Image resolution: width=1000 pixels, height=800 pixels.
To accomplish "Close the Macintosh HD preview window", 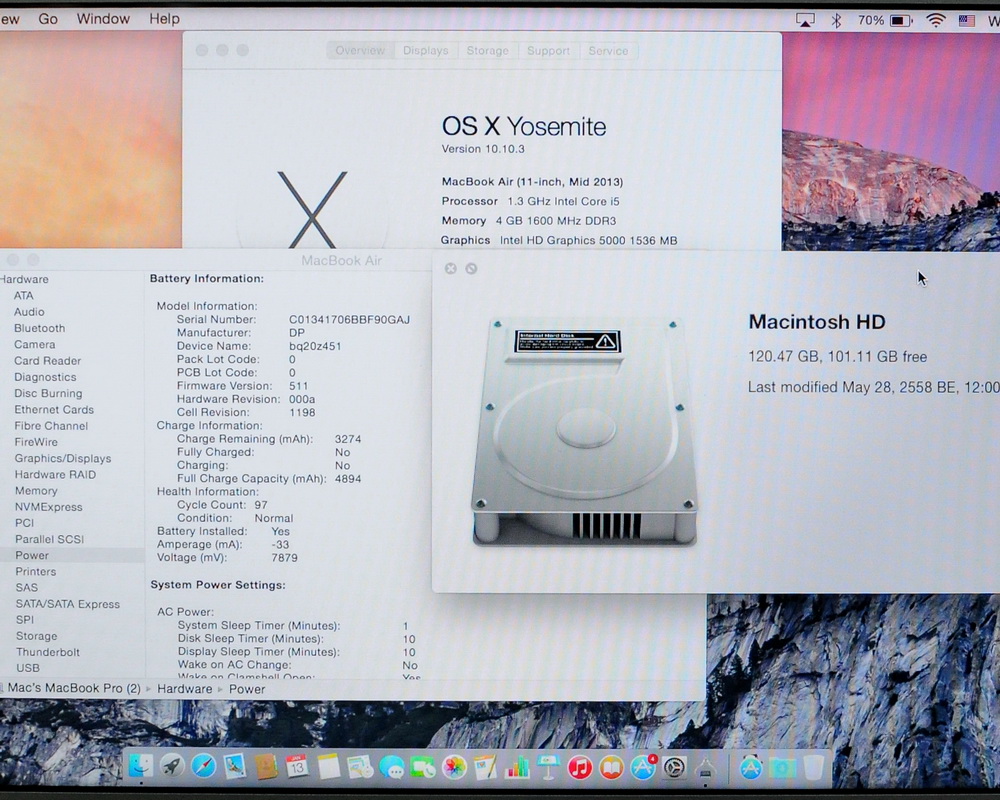I will pyautogui.click(x=450, y=269).
